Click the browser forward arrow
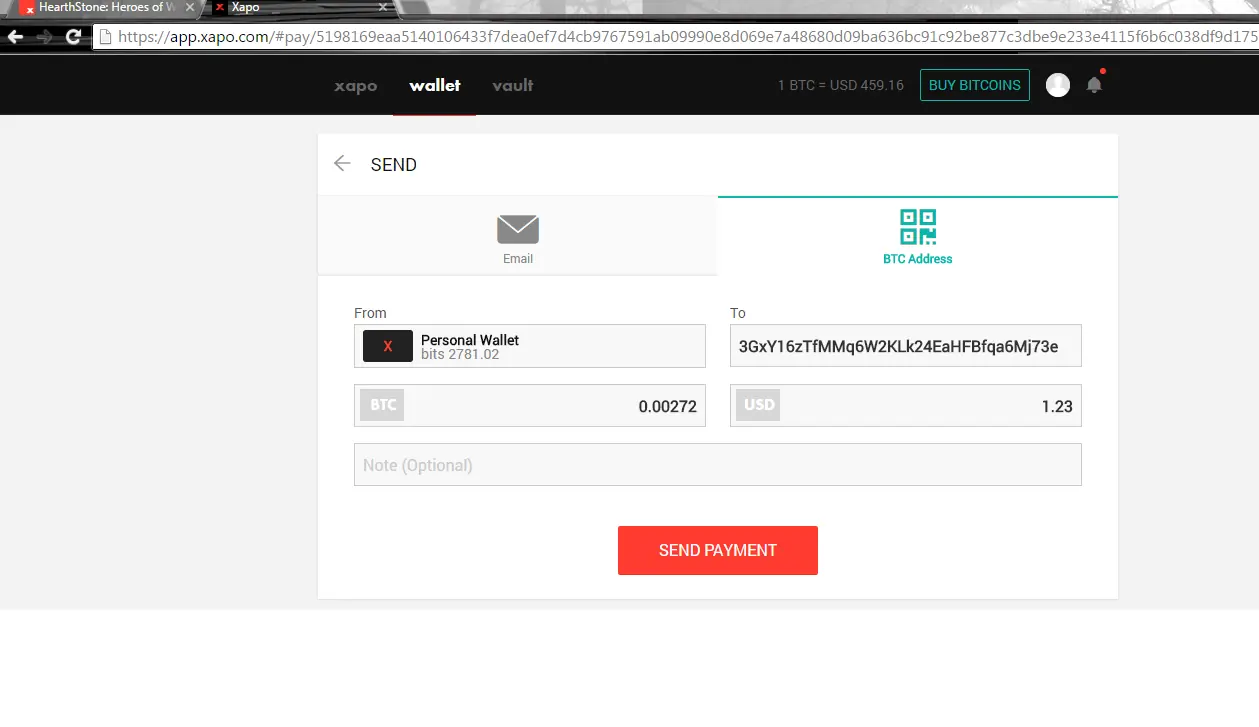 coord(44,37)
